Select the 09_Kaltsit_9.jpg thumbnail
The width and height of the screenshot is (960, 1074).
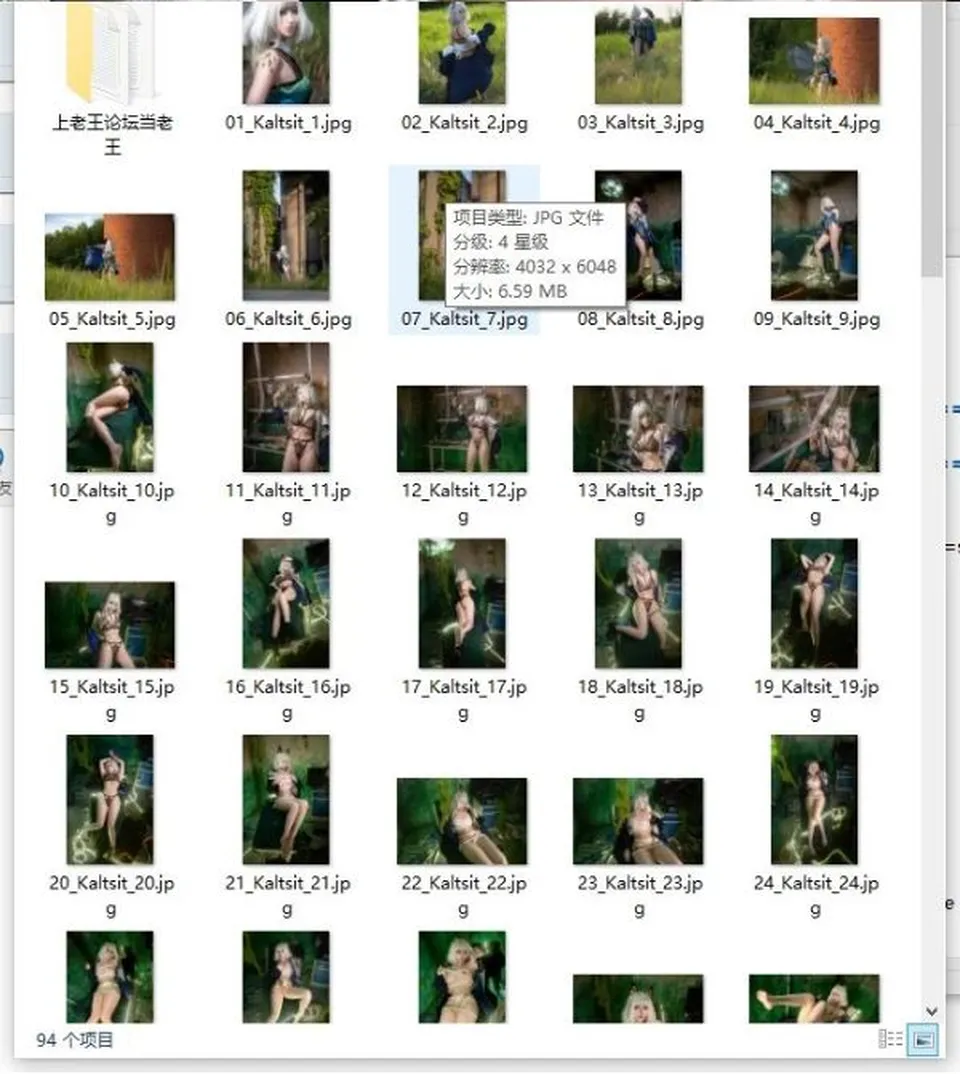coord(814,236)
